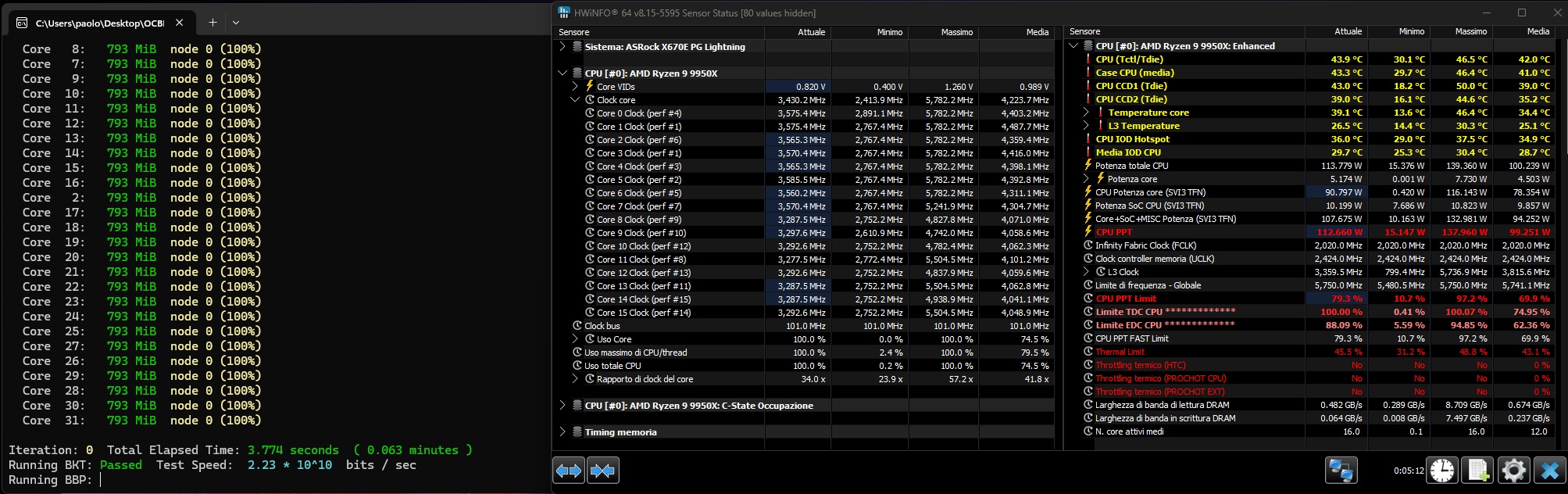The width and height of the screenshot is (1568, 494).
Task: Select the Uso massimo di CPU/thread row
Action: 803,353
